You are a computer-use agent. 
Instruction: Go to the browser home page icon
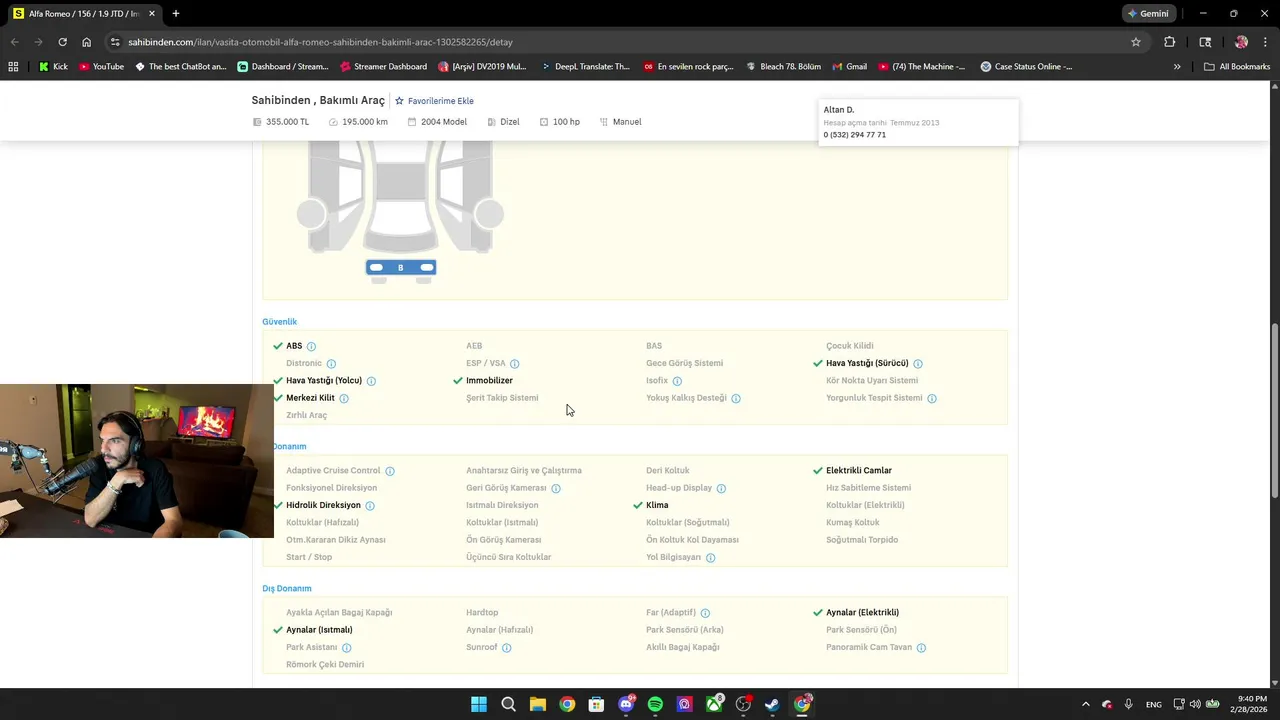click(87, 42)
